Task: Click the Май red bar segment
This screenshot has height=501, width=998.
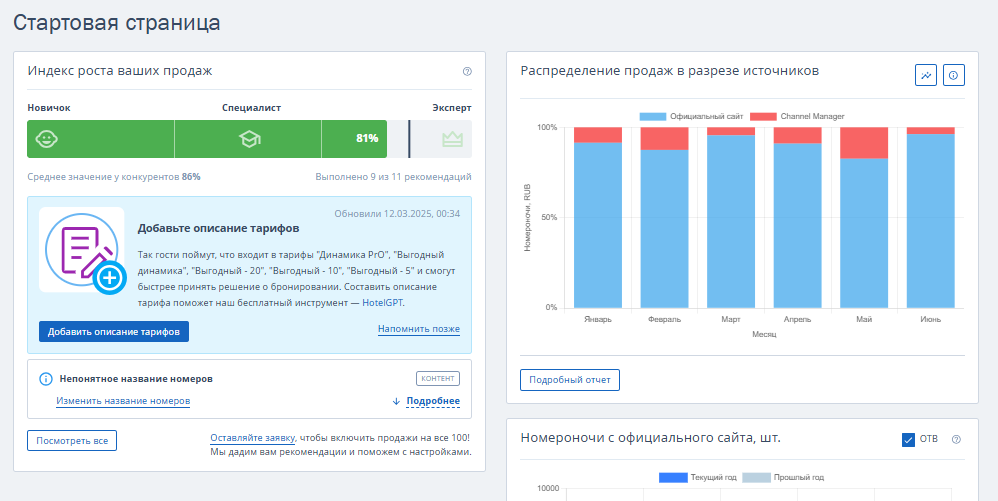Action: [864, 143]
